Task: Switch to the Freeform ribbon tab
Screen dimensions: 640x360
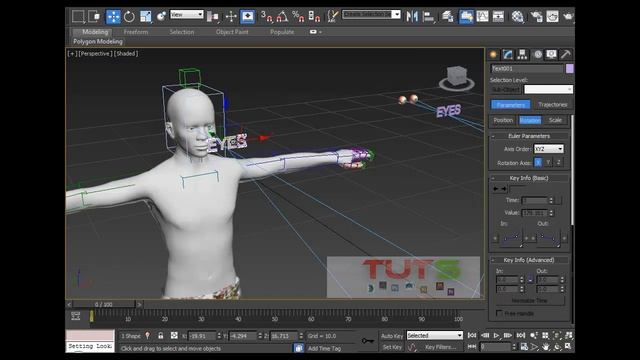Action: (x=136, y=32)
